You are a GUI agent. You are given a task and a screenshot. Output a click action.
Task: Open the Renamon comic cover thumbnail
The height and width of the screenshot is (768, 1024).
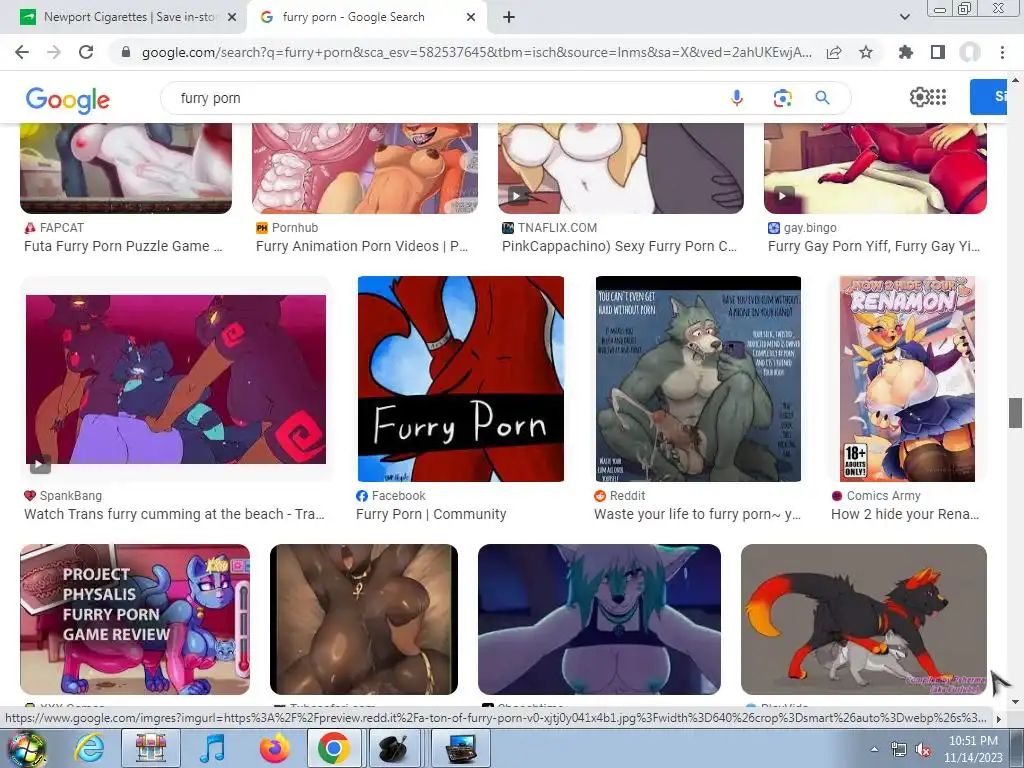coord(907,379)
